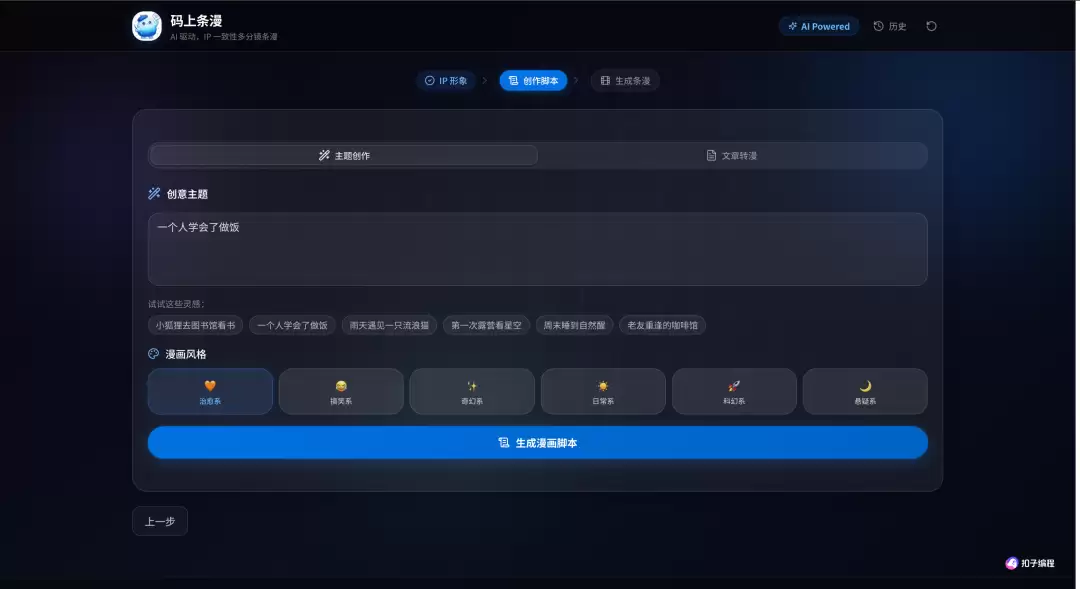Click the 生成漫画脚本 button
This screenshot has height=589, width=1080.
tap(537, 442)
